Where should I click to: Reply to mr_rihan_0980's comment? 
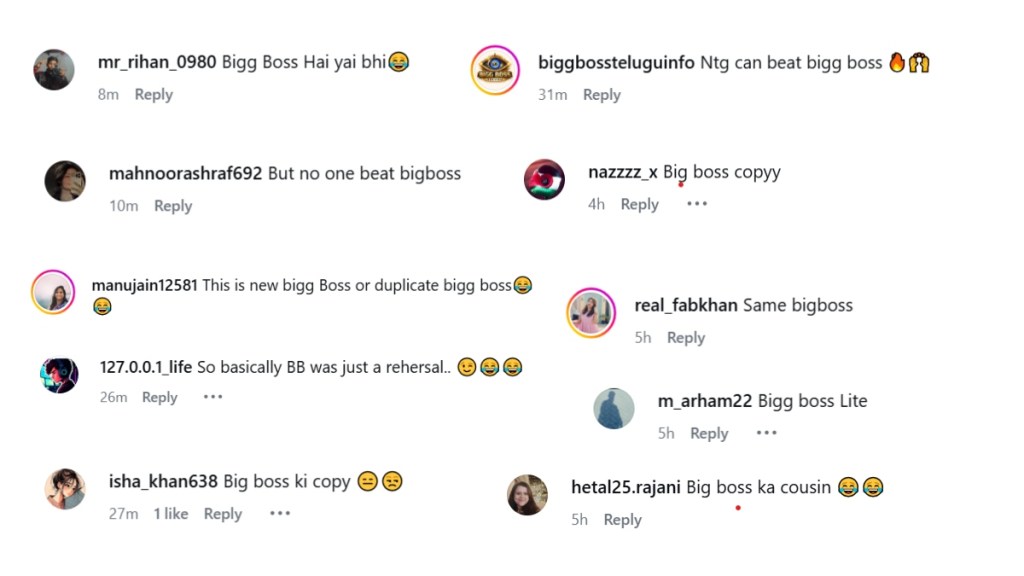click(x=154, y=95)
